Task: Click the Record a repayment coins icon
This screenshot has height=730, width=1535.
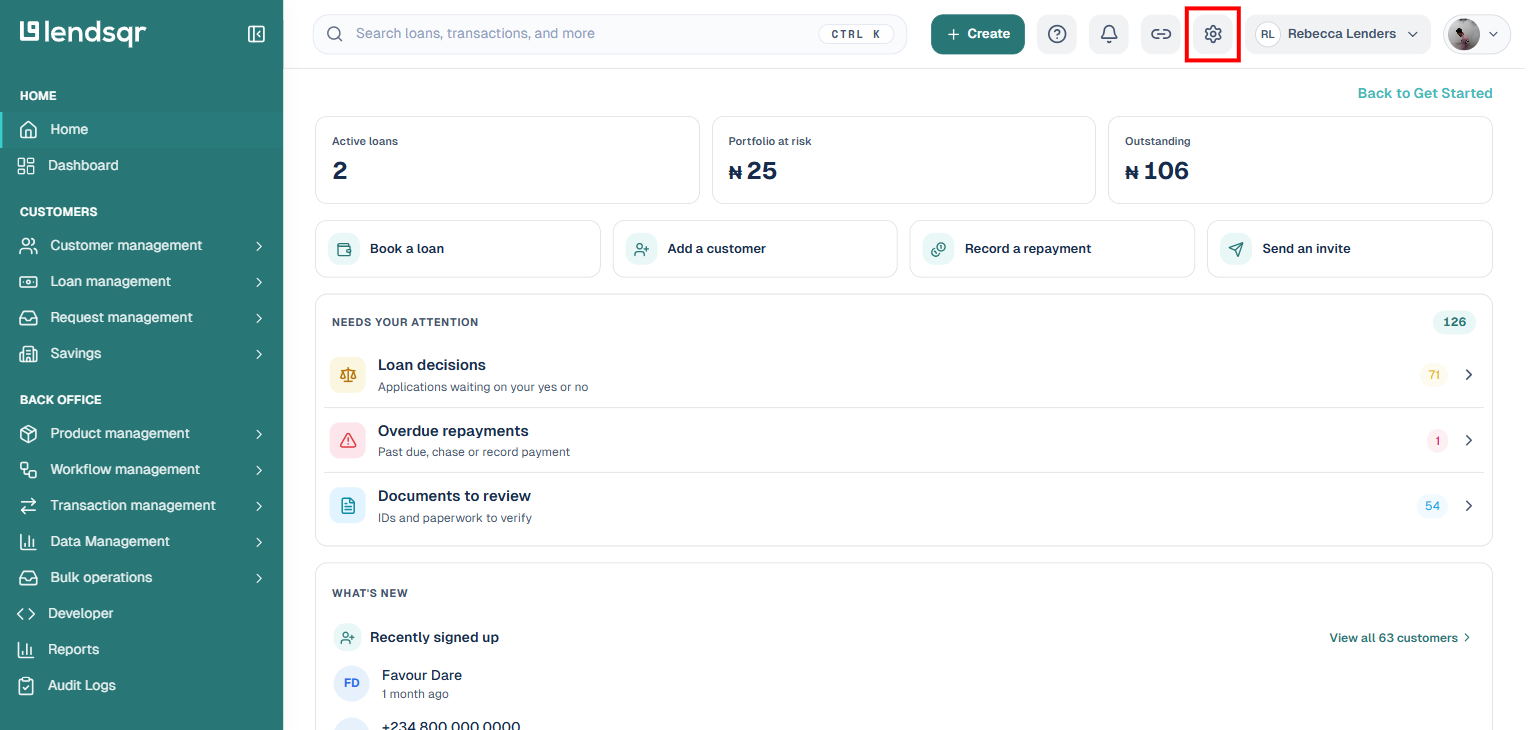Action: (938, 249)
